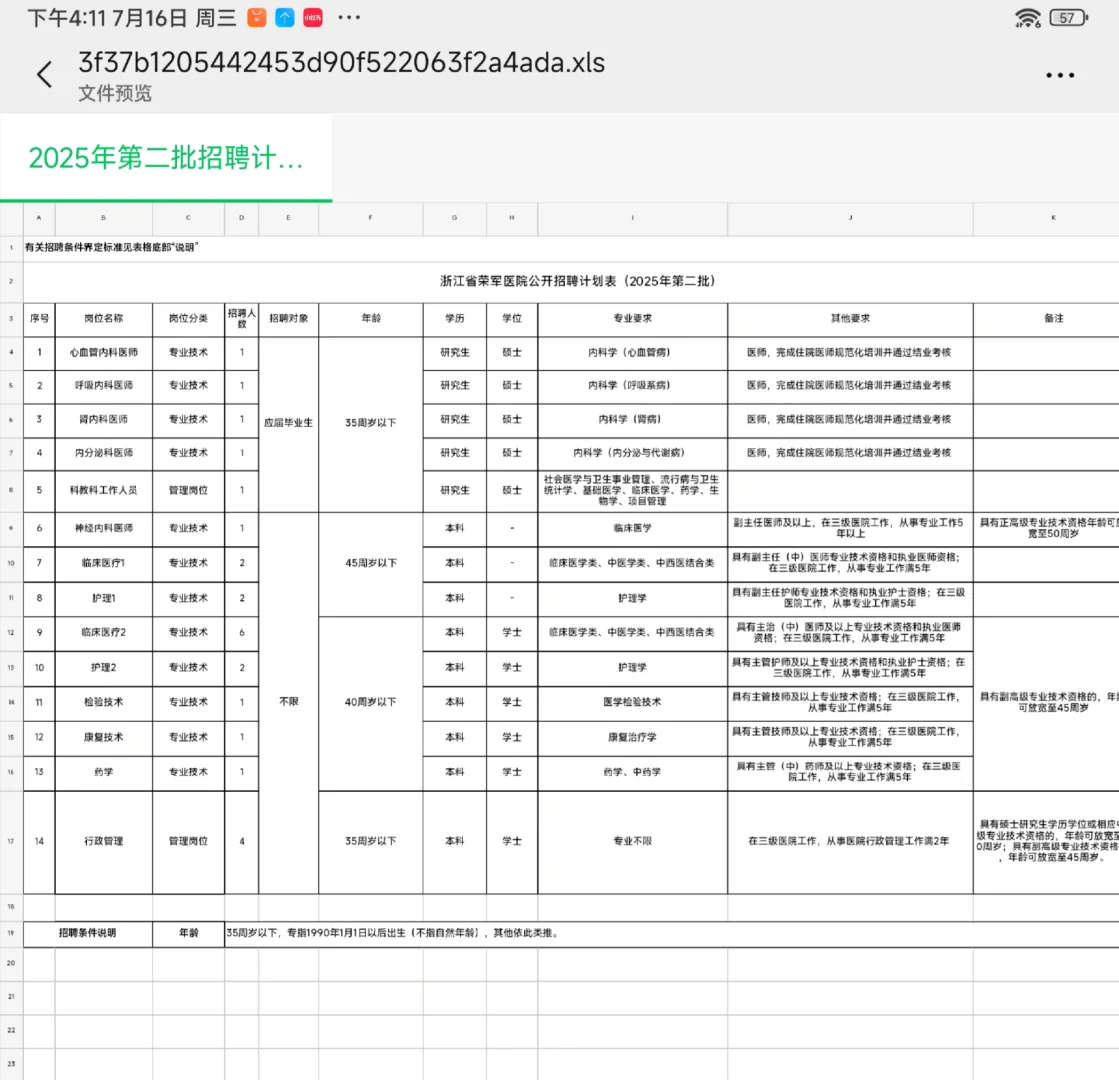Select column A header
The height and width of the screenshot is (1080, 1119).
(39, 218)
